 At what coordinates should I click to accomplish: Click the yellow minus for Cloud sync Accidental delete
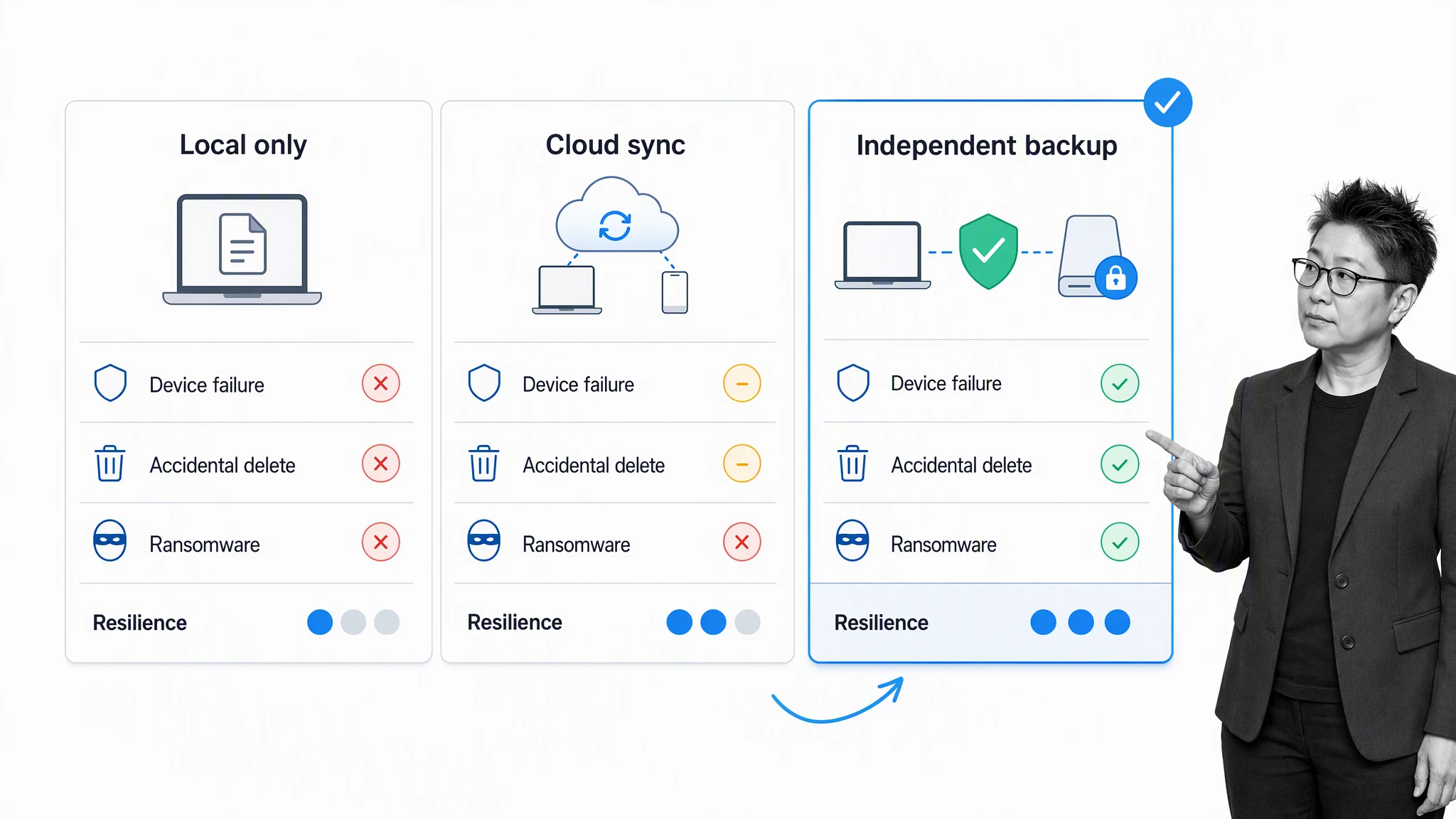(742, 464)
